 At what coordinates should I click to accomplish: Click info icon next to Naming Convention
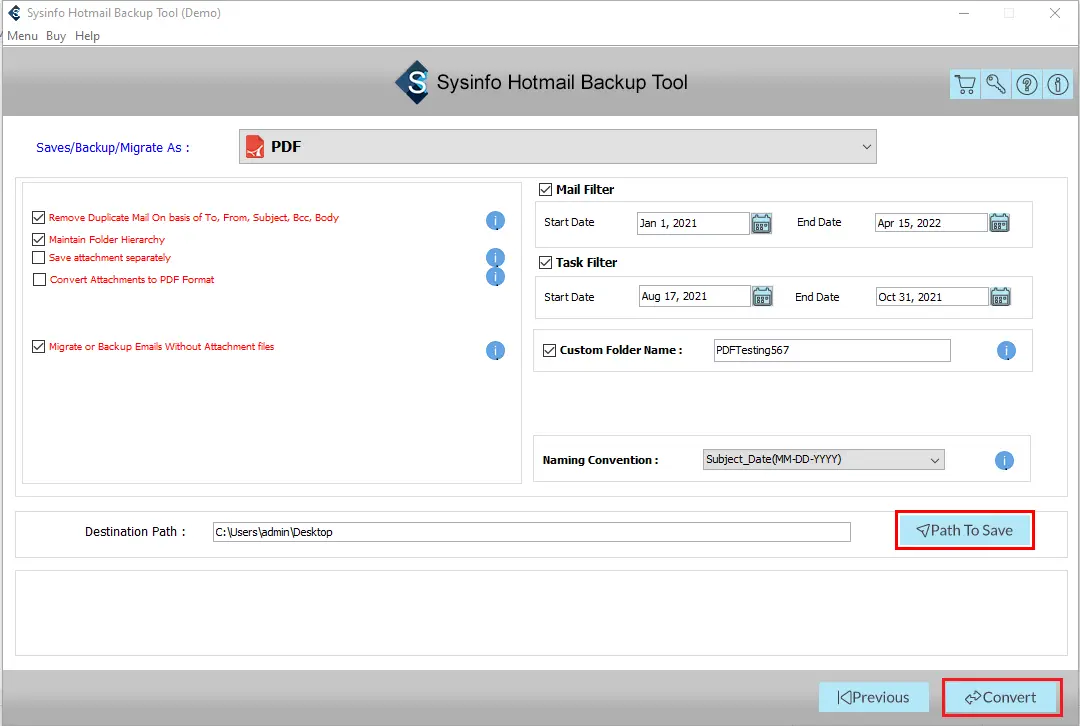pyautogui.click(x=1004, y=461)
